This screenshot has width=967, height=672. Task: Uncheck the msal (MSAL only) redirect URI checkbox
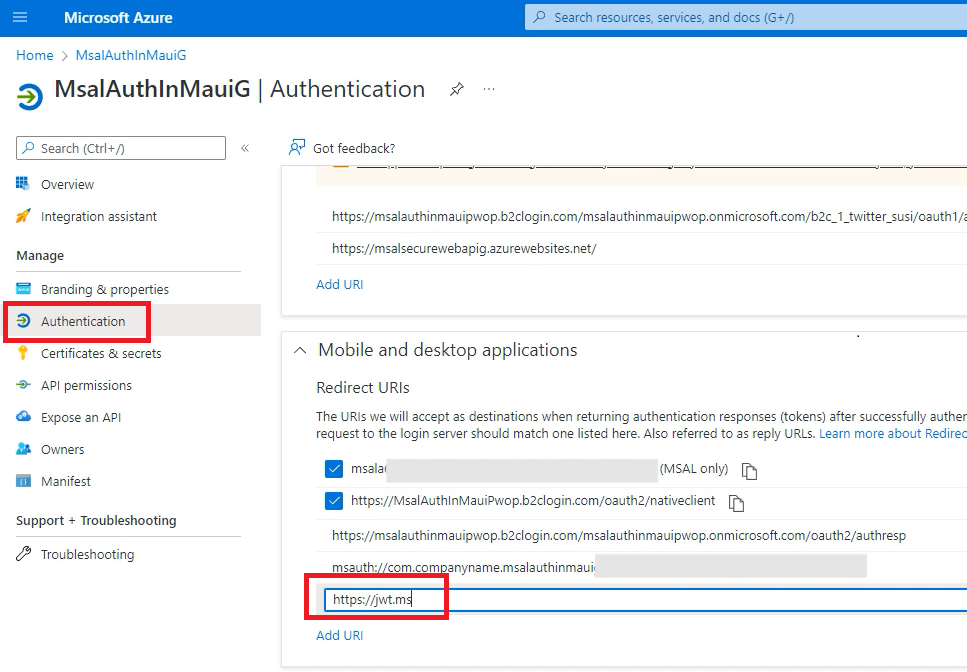pos(334,469)
